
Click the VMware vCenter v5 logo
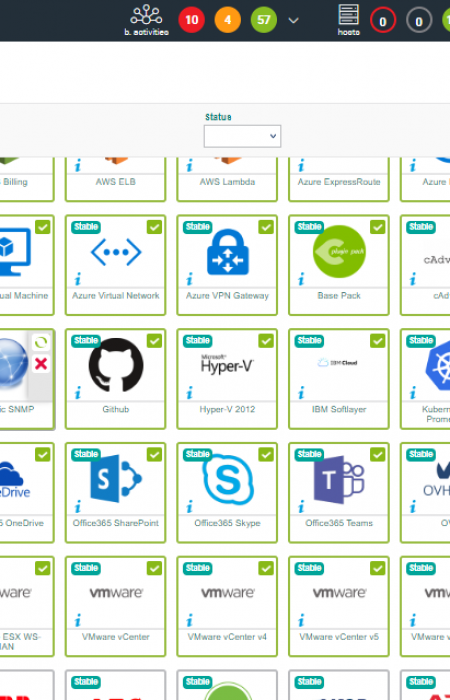(339, 593)
